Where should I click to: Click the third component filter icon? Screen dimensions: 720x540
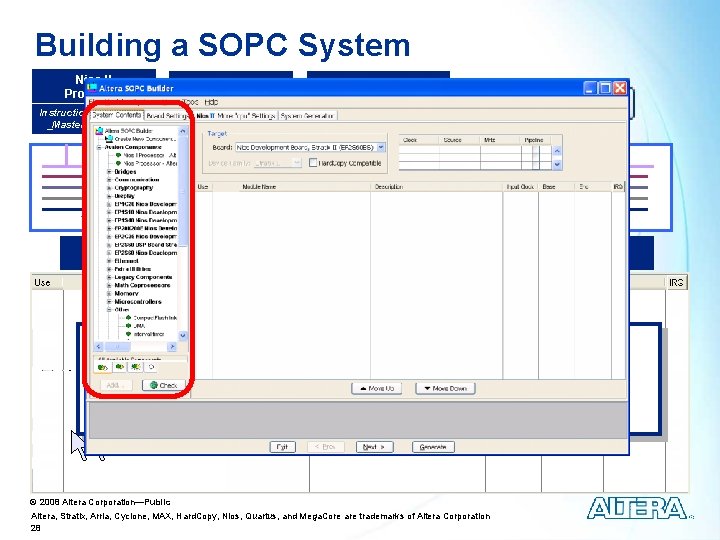[x=135, y=367]
